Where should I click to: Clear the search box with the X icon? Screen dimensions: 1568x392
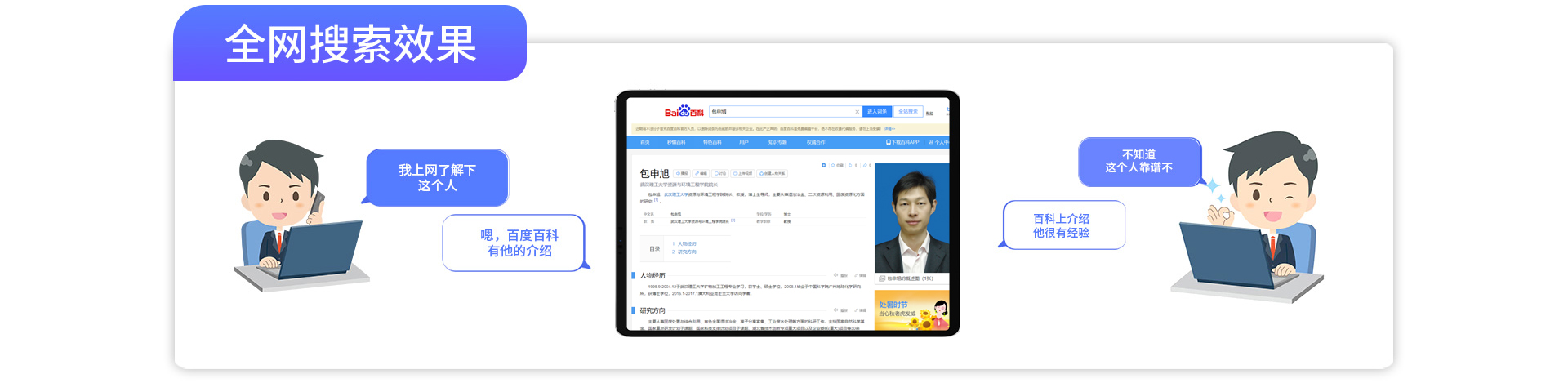[857, 112]
